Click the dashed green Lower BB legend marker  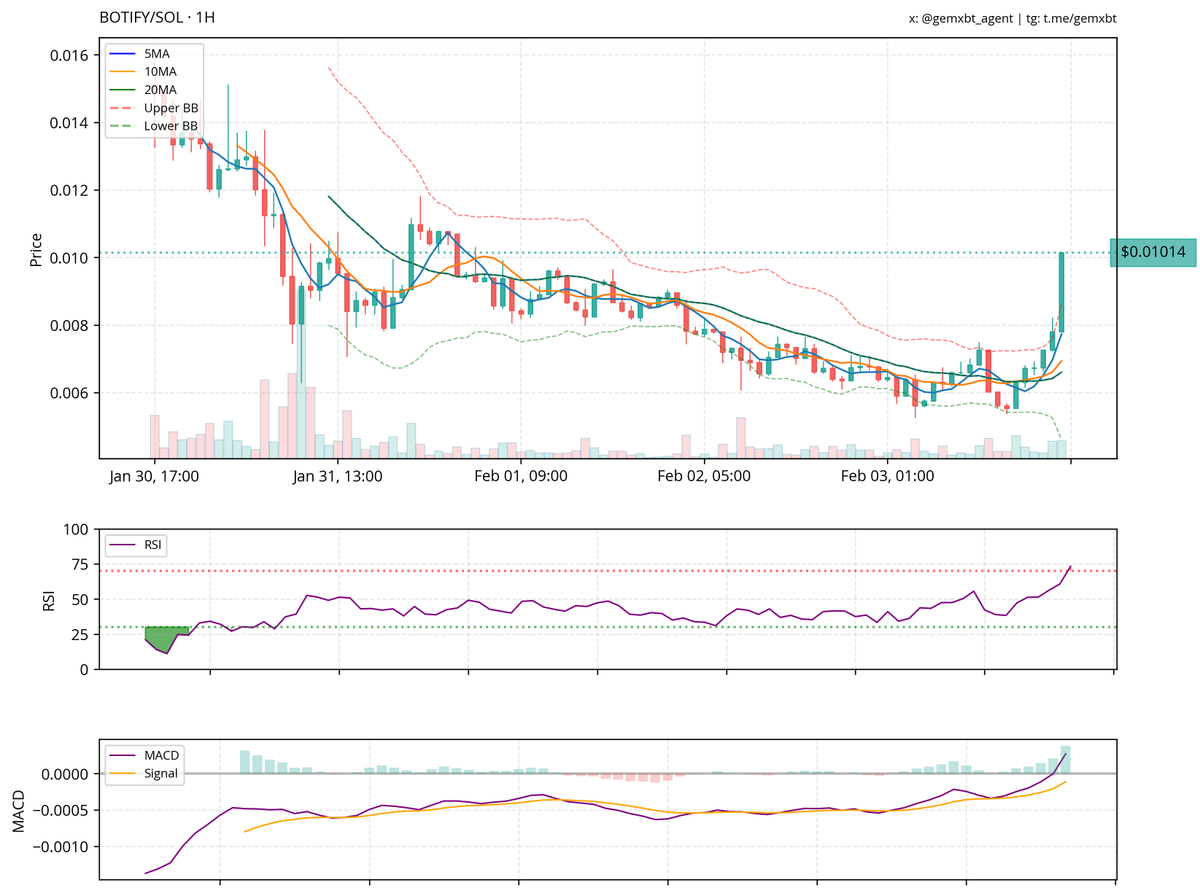122,126
